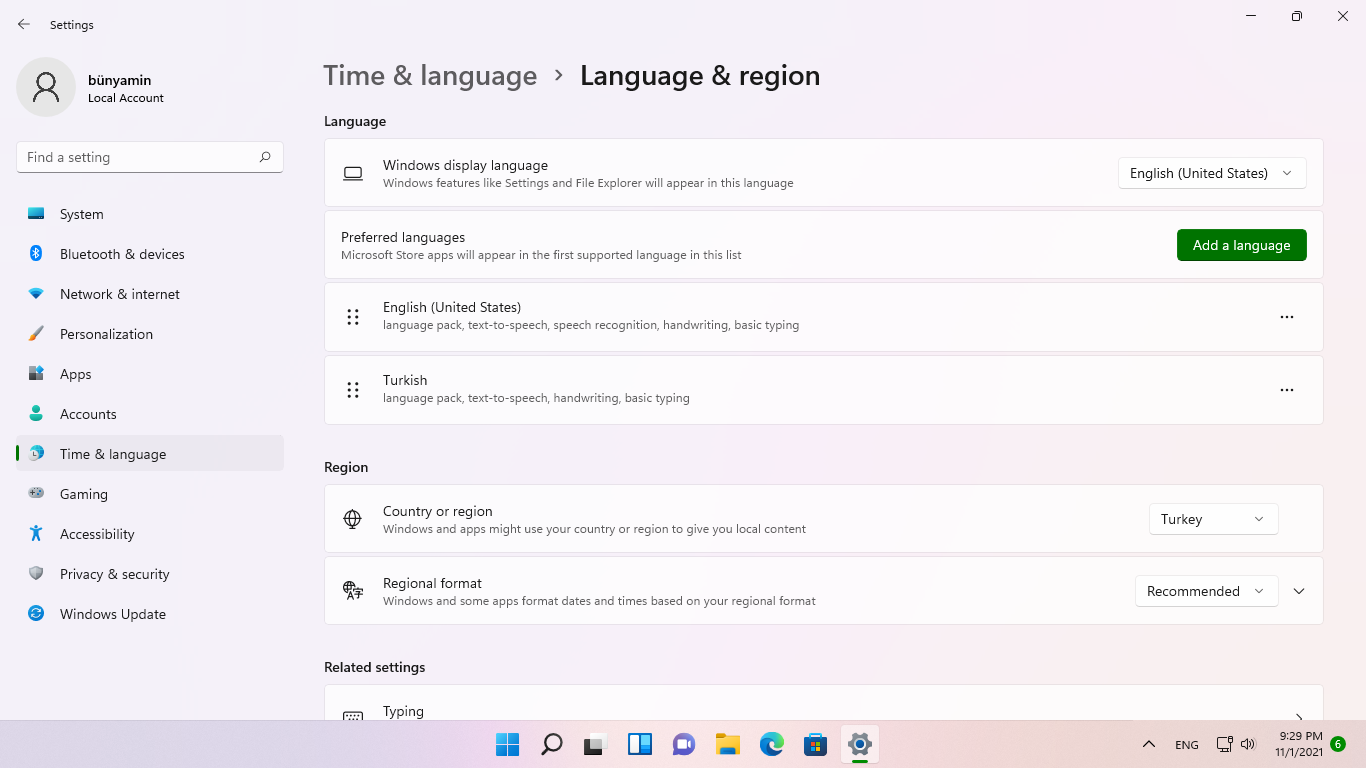Open more options for Turkish

tap(1287, 390)
